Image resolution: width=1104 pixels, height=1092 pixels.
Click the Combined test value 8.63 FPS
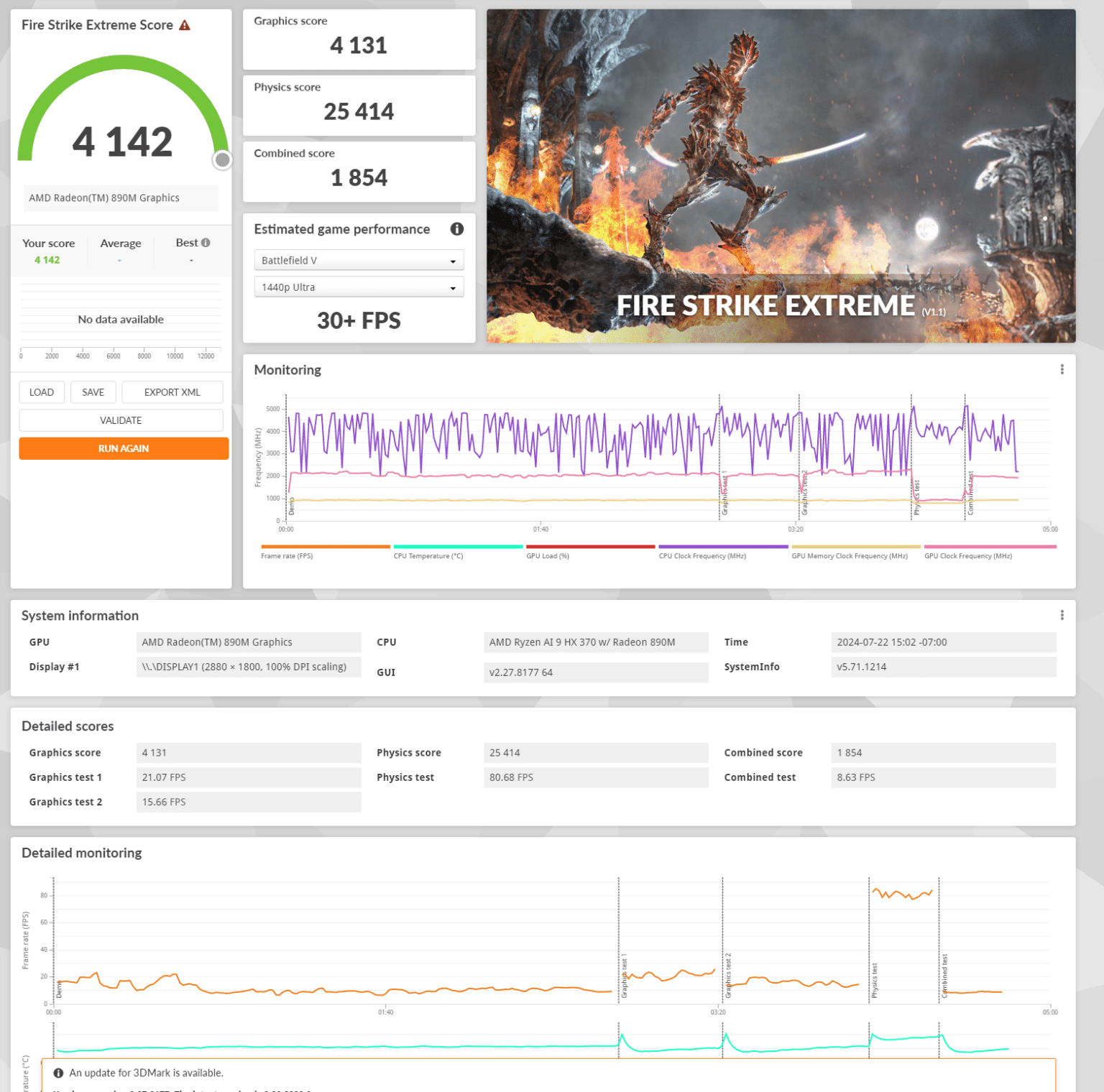coord(944,777)
